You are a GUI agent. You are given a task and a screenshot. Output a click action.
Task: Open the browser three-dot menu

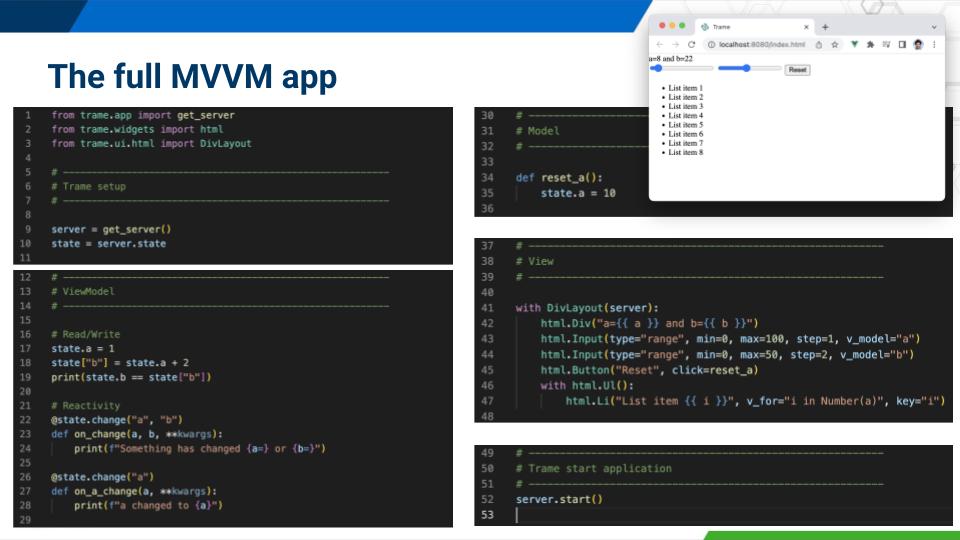point(934,45)
